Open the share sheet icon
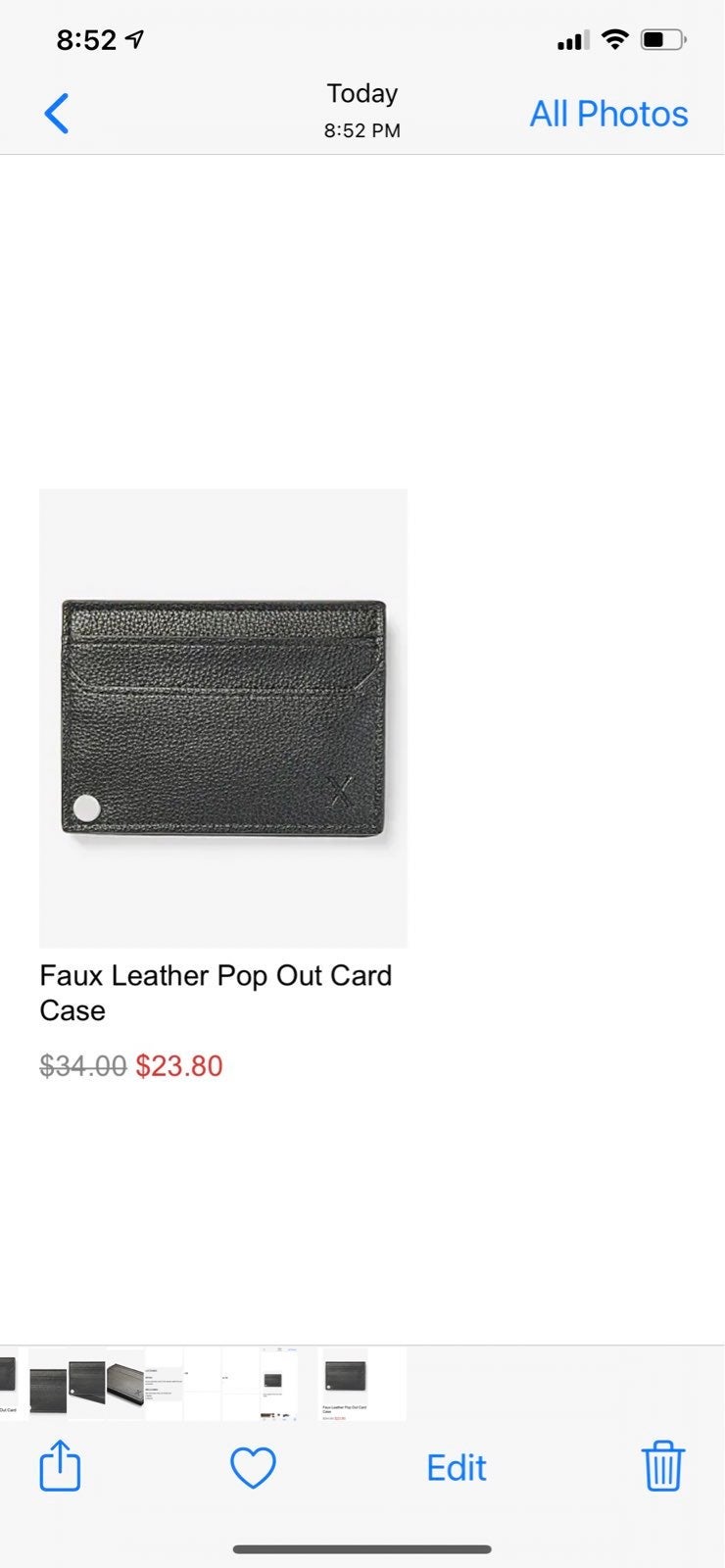 [60, 1466]
